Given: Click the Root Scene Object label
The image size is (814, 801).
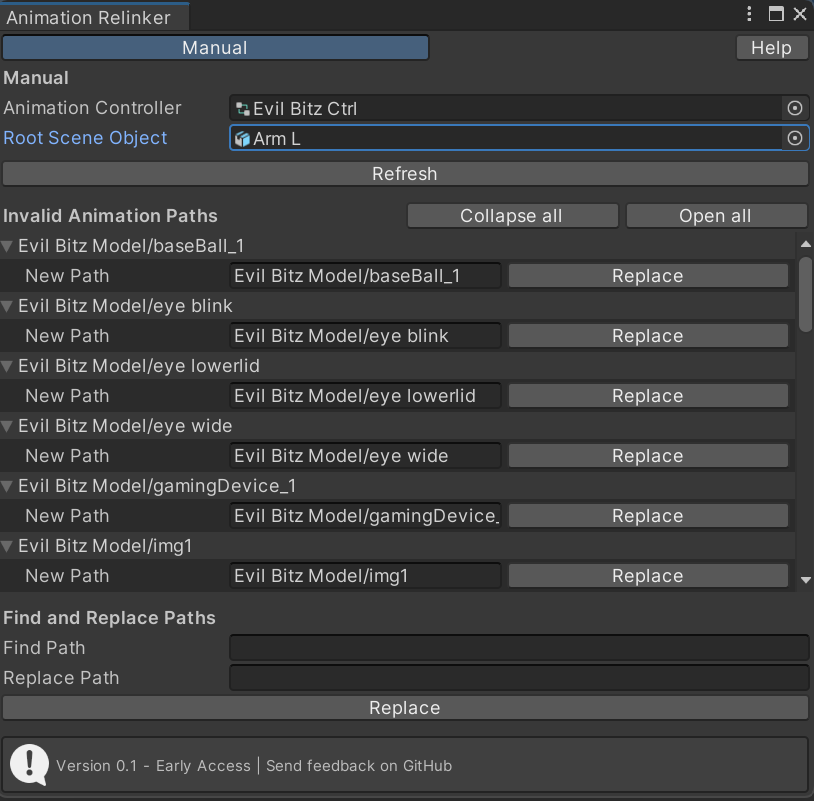Looking at the screenshot, I should [x=85, y=138].
